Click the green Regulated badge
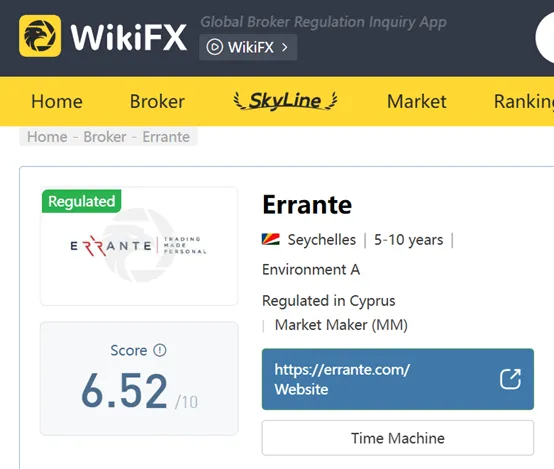Image resolution: width=554 pixels, height=469 pixels. 82,201
